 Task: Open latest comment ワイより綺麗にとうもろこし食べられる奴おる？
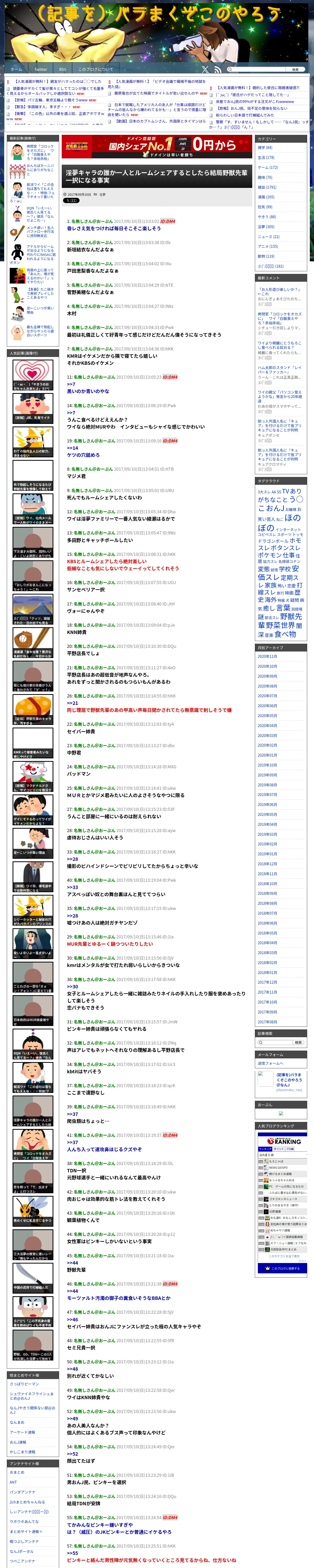click(279, 346)
